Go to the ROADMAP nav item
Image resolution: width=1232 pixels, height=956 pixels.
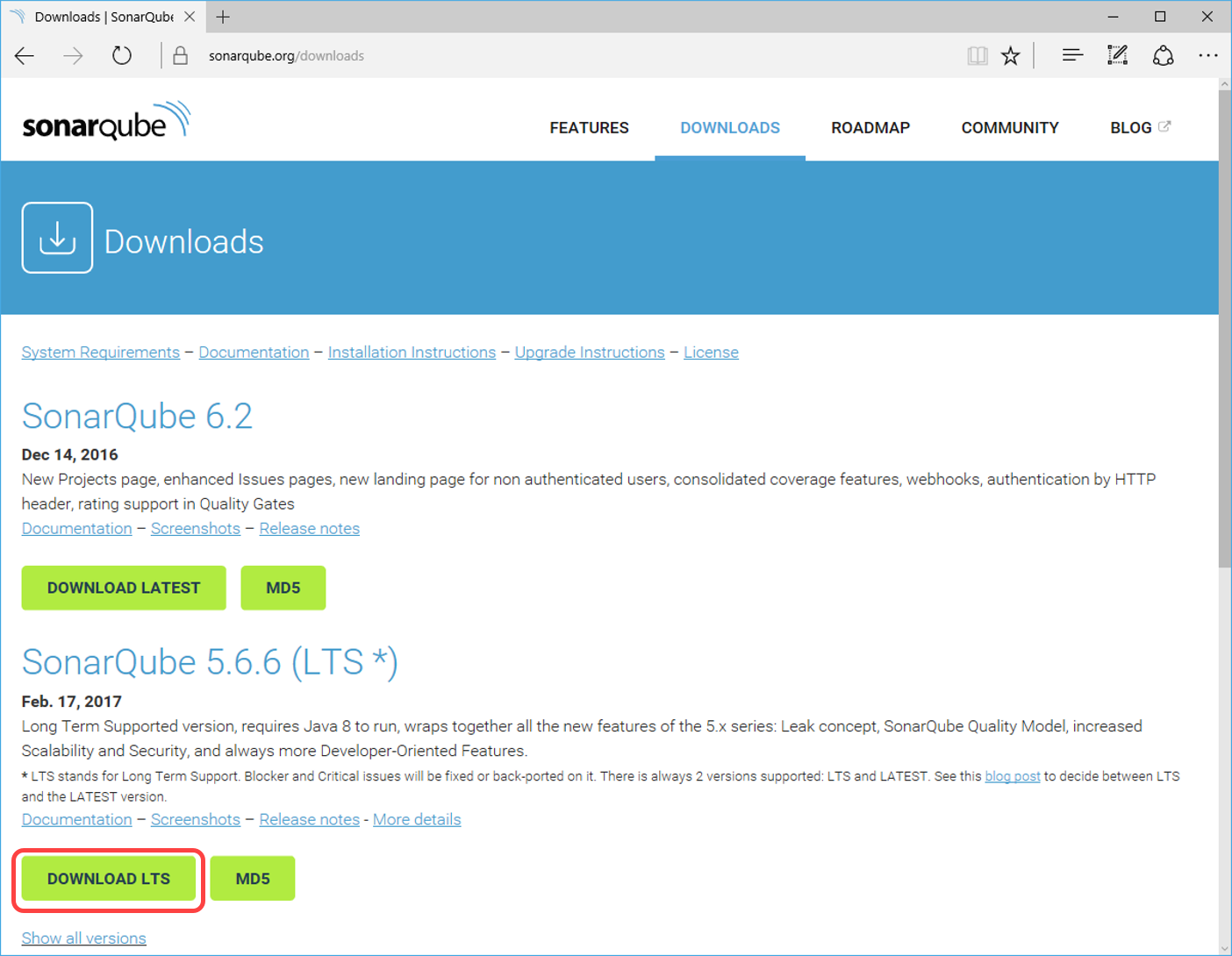pos(870,128)
